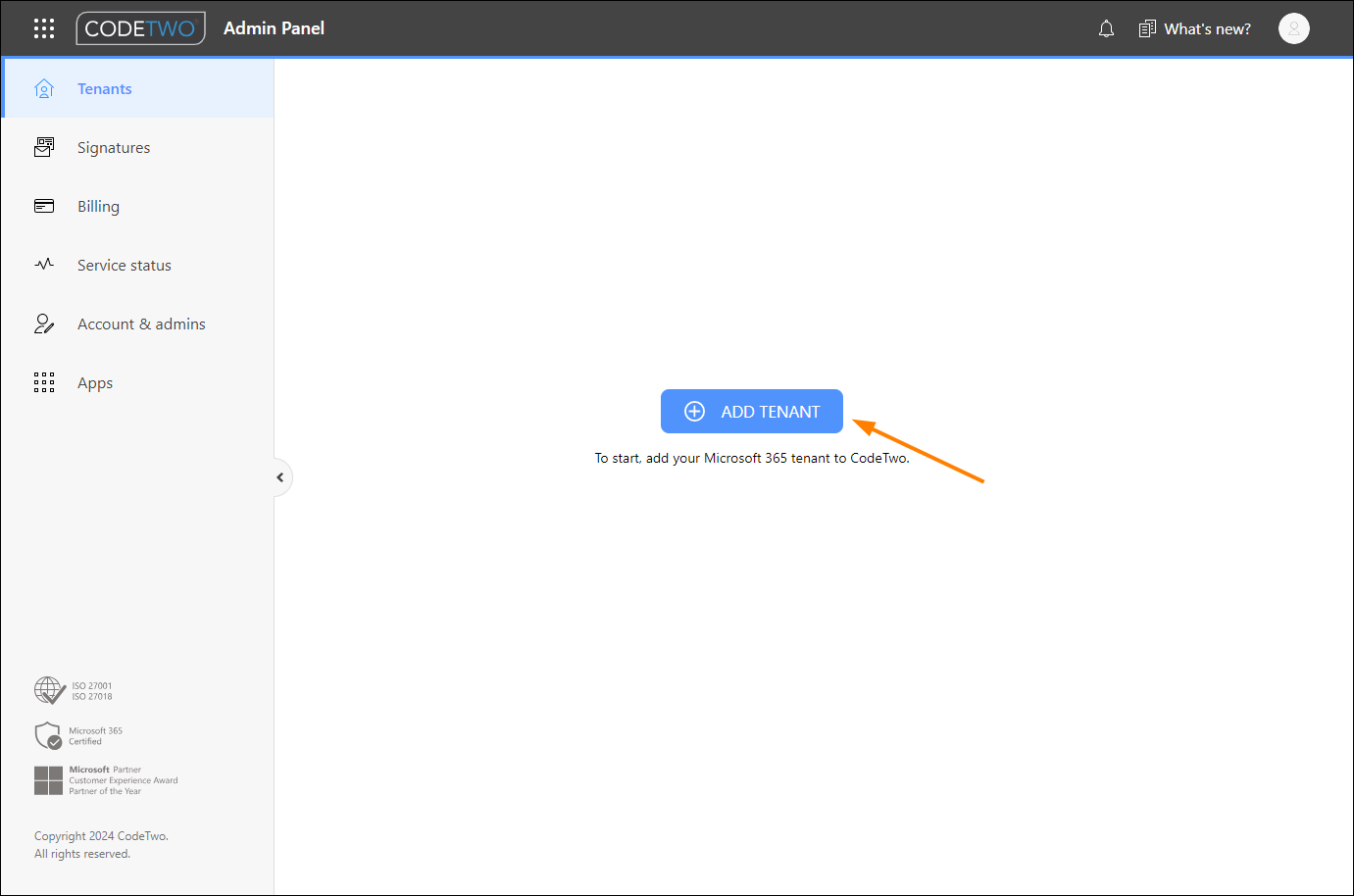Viewport: 1354px width, 896px height.
Task: Click the Microsoft Partner logo icon
Action: pos(48,780)
